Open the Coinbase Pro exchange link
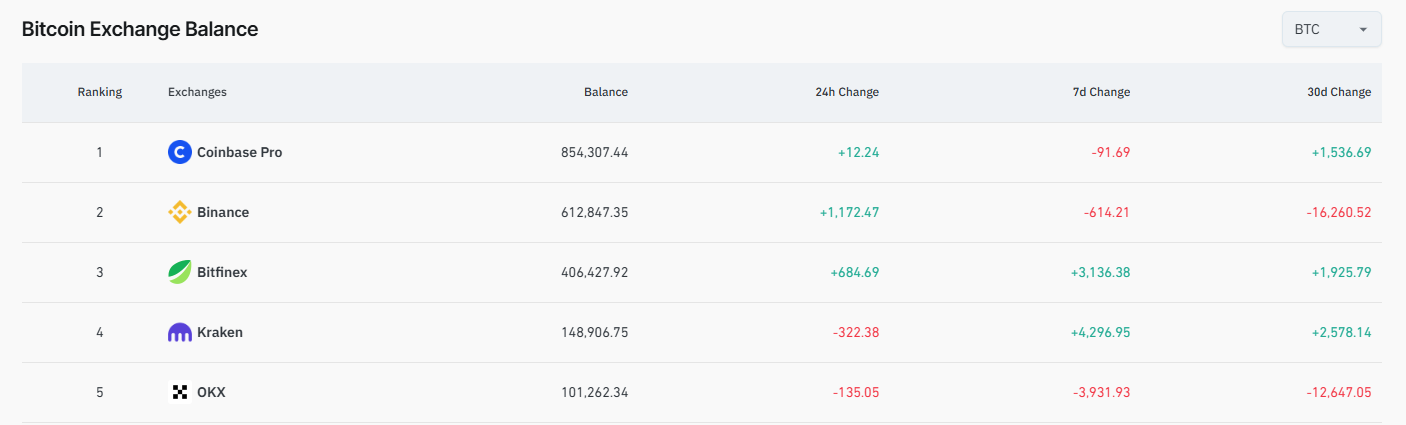1406x425 pixels. pos(239,152)
